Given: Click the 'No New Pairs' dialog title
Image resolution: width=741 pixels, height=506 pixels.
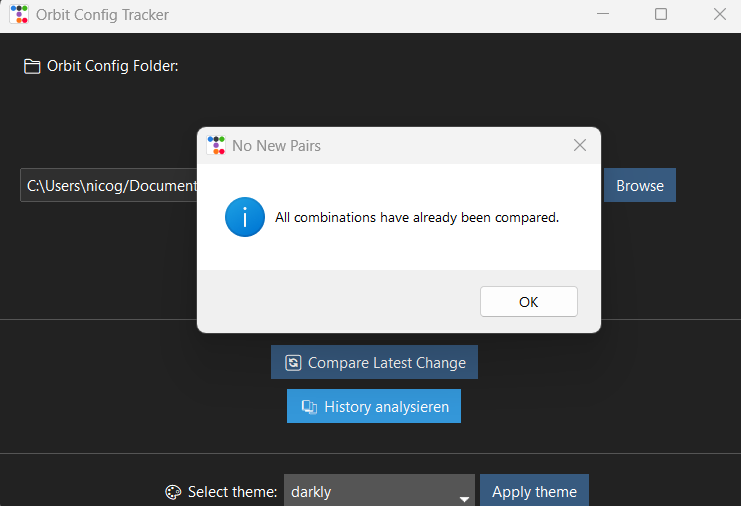Looking at the screenshot, I should pos(276,146).
